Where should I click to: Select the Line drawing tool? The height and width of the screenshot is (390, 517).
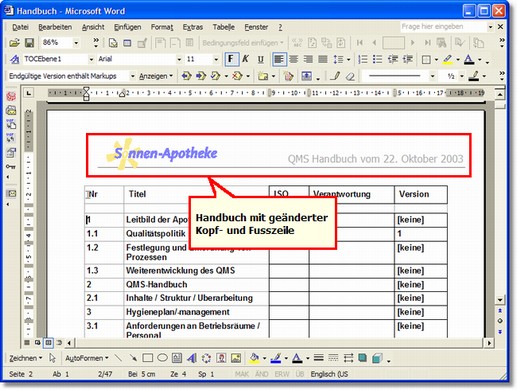118,358
